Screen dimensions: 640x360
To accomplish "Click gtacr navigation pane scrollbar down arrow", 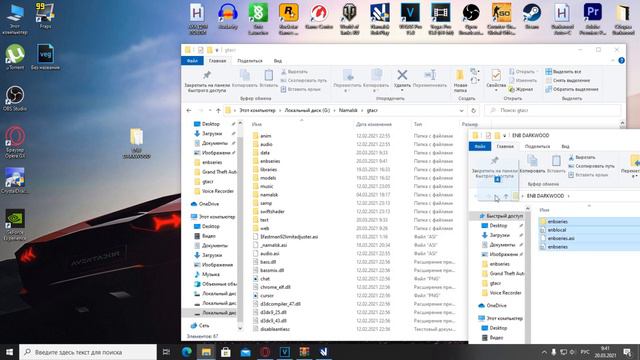I will click(x=240, y=328).
